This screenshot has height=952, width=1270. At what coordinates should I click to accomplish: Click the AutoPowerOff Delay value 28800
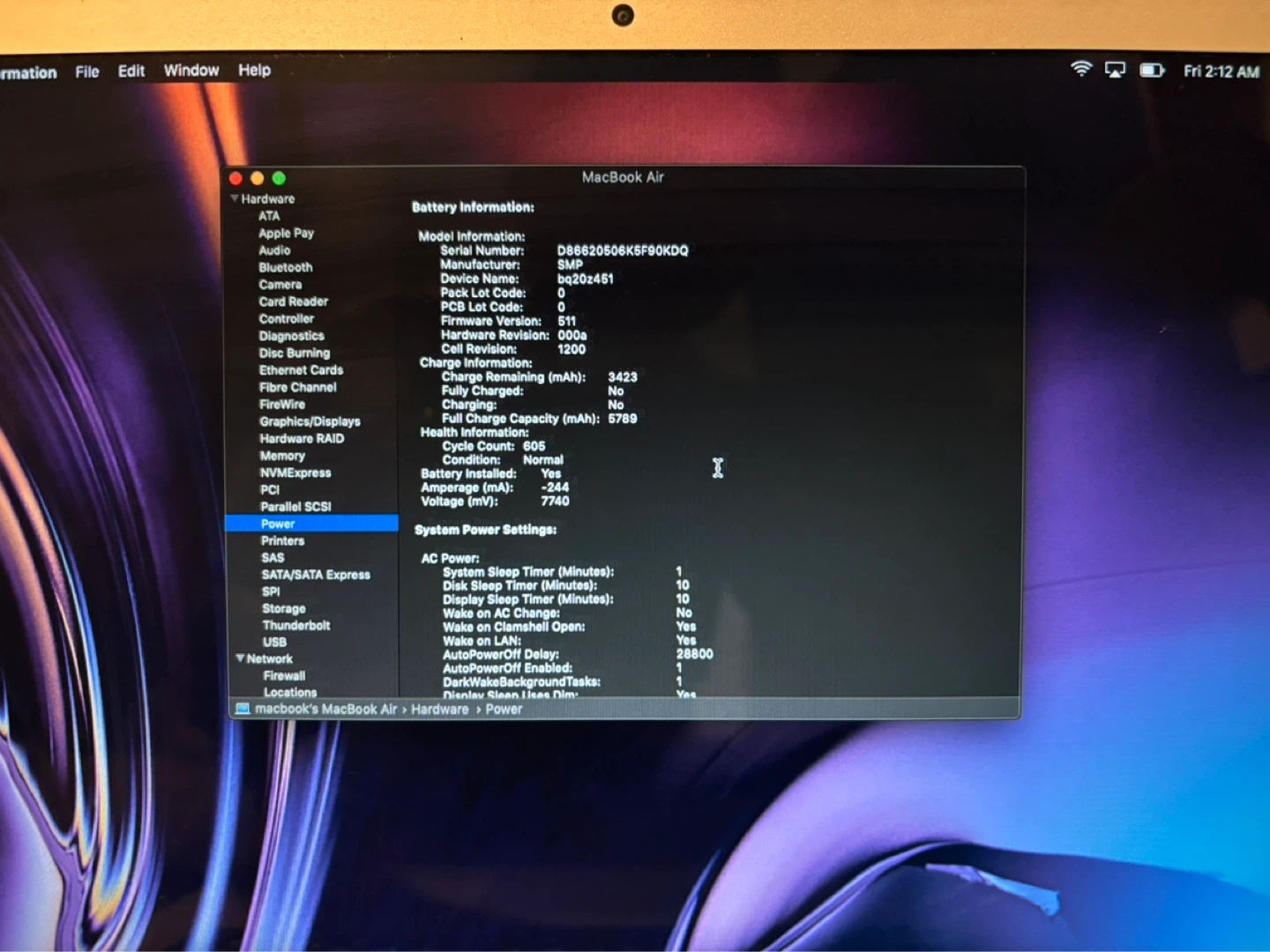695,654
